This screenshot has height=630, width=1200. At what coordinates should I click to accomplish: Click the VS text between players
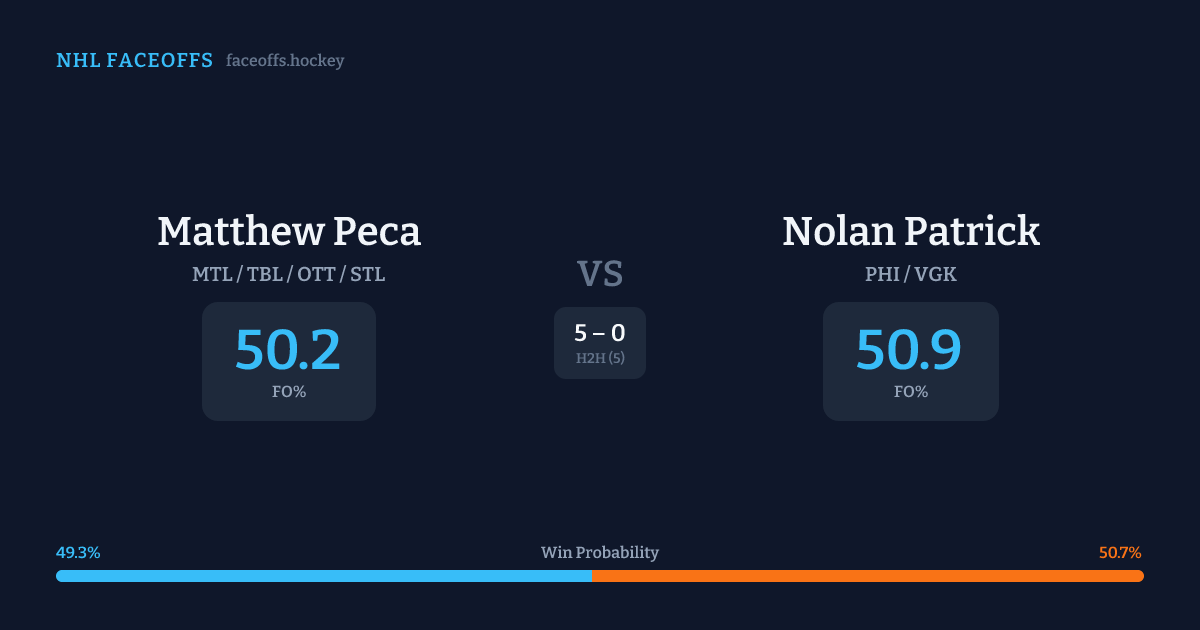(x=600, y=274)
